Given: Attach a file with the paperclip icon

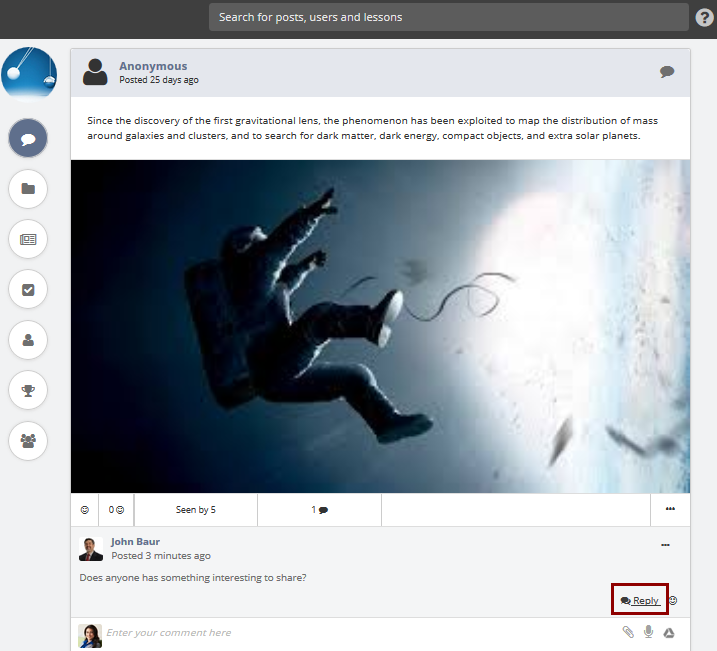Looking at the screenshot, I should click(x=628, y=632).
